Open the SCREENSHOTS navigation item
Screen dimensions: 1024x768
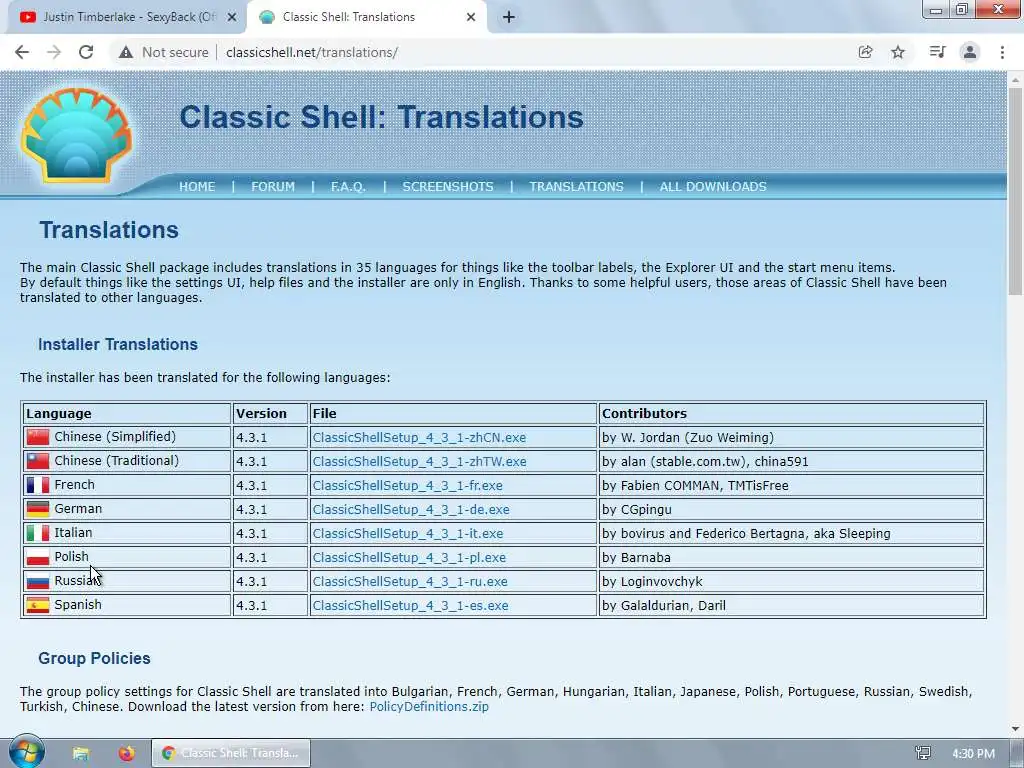448,187
